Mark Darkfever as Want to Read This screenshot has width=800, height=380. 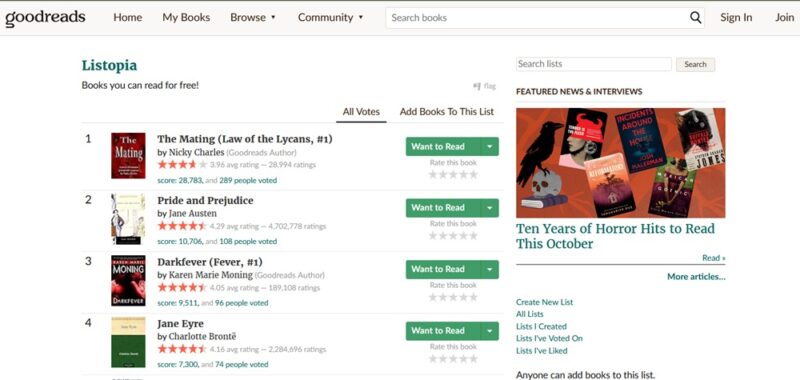(443, 269)
